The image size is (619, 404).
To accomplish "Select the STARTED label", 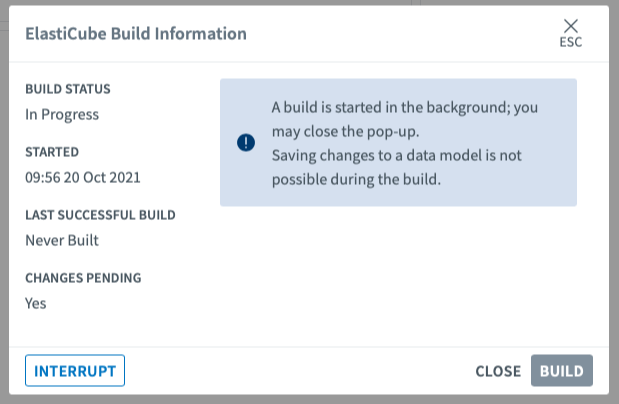I will point(52,152).
